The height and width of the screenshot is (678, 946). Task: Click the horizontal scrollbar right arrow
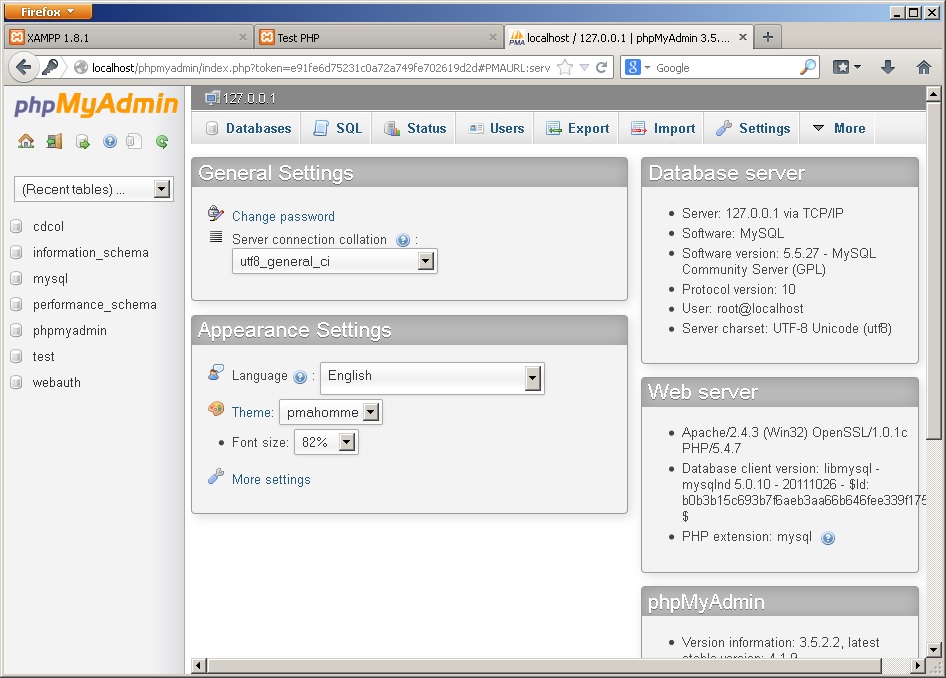pos(917,666)
